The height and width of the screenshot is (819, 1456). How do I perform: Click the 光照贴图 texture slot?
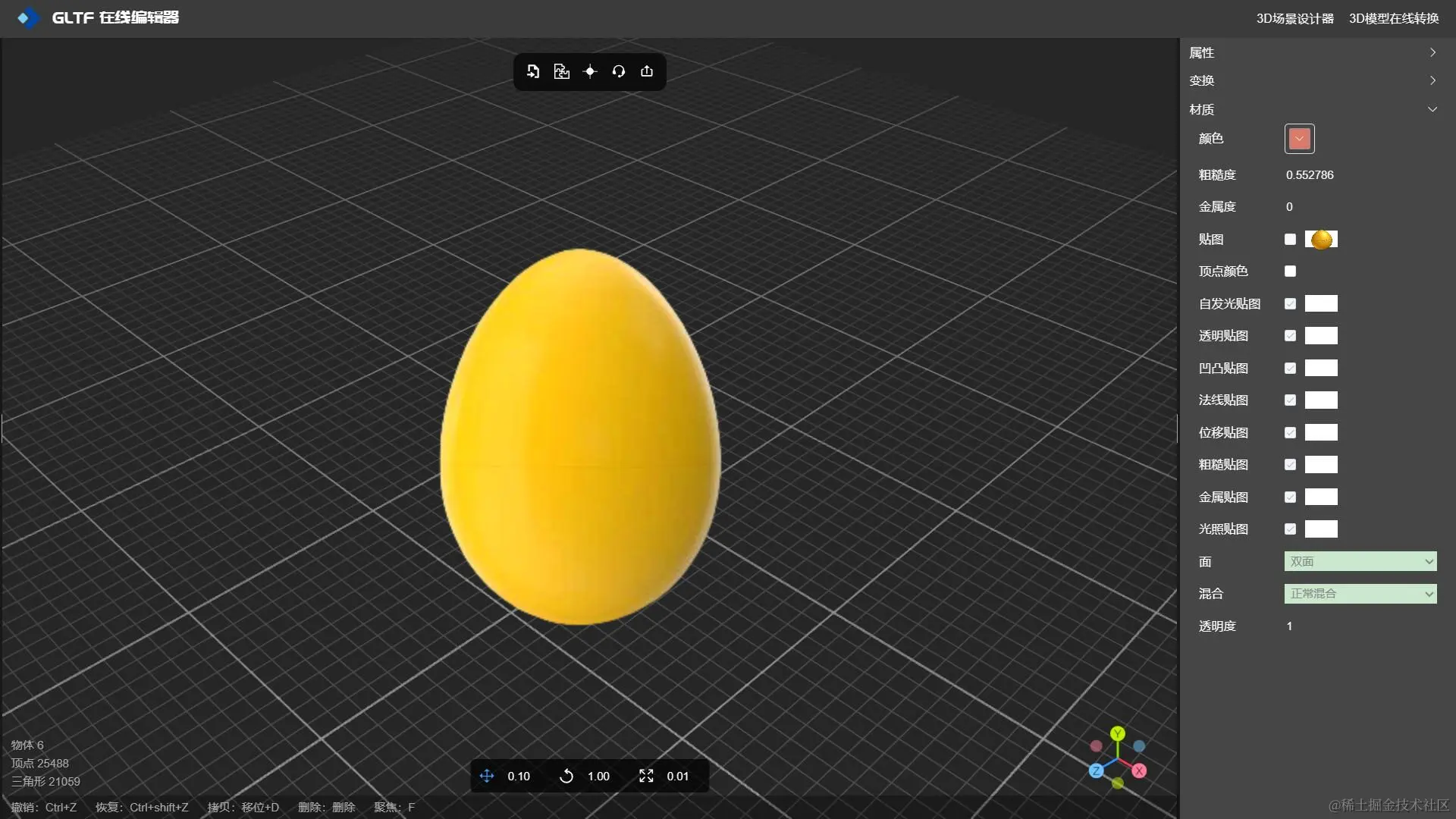point(1321,529)
